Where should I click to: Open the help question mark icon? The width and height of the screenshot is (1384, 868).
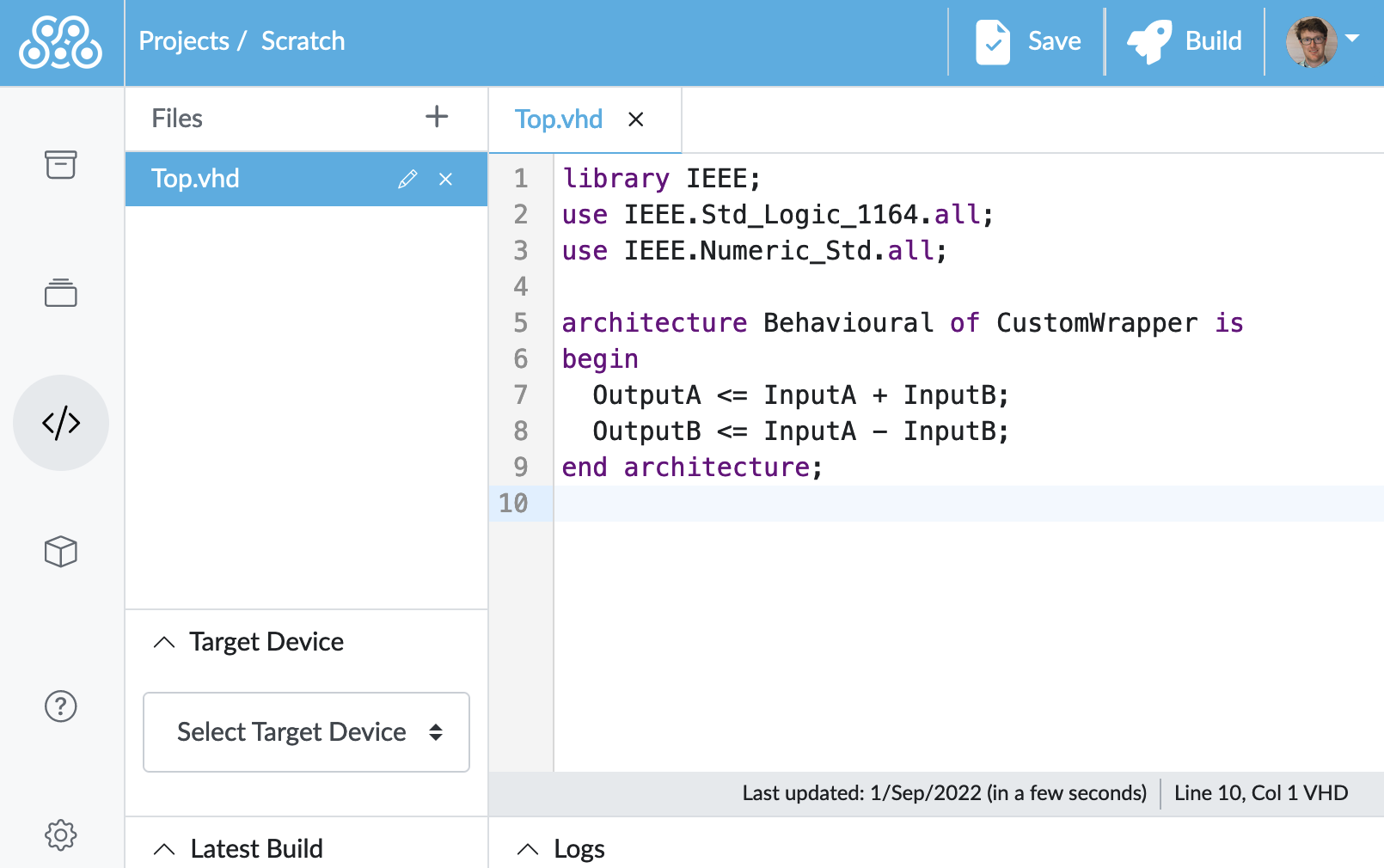point(61,706)
